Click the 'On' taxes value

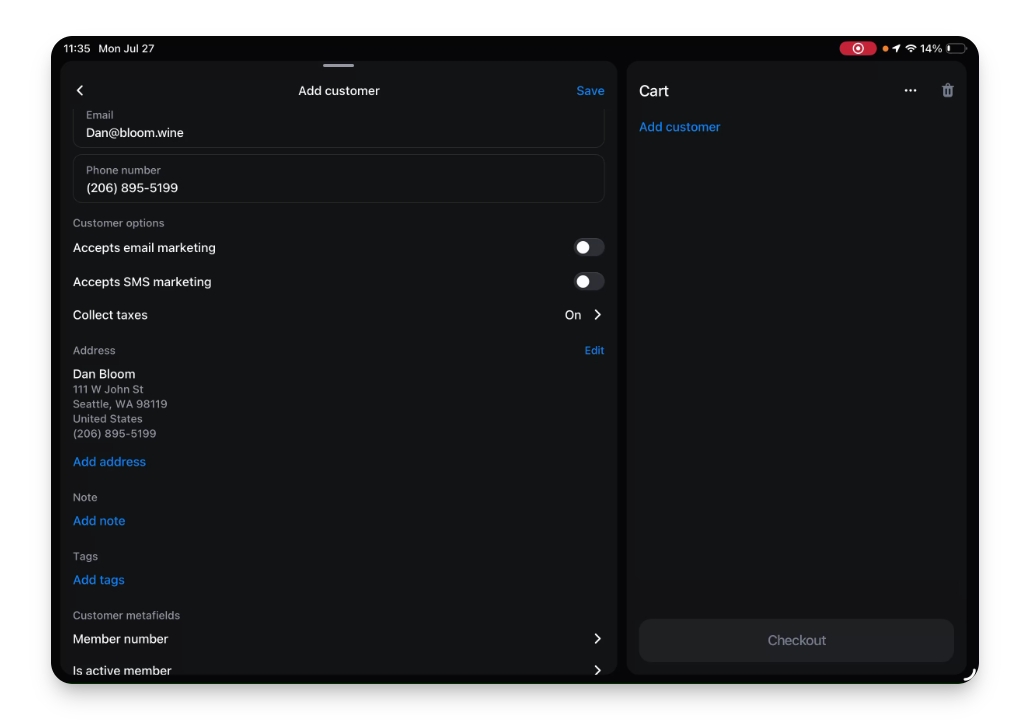click(x=573, y=315)
